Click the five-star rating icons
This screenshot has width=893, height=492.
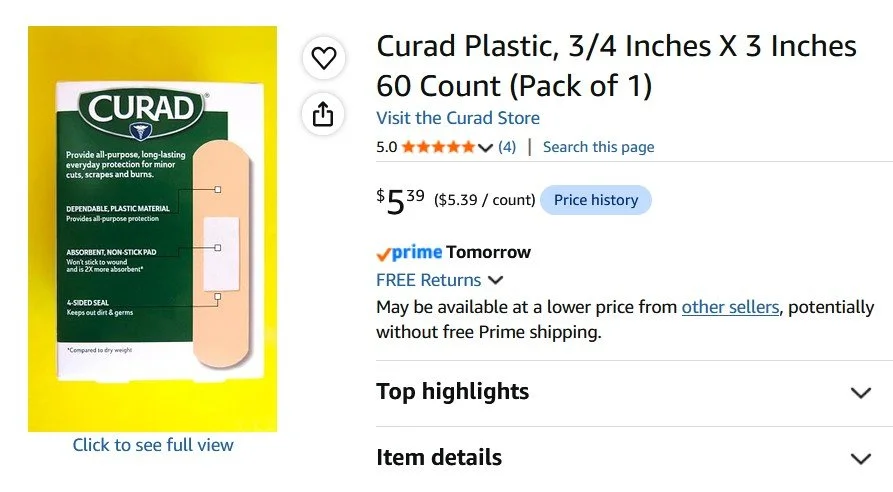pos(438,147)
